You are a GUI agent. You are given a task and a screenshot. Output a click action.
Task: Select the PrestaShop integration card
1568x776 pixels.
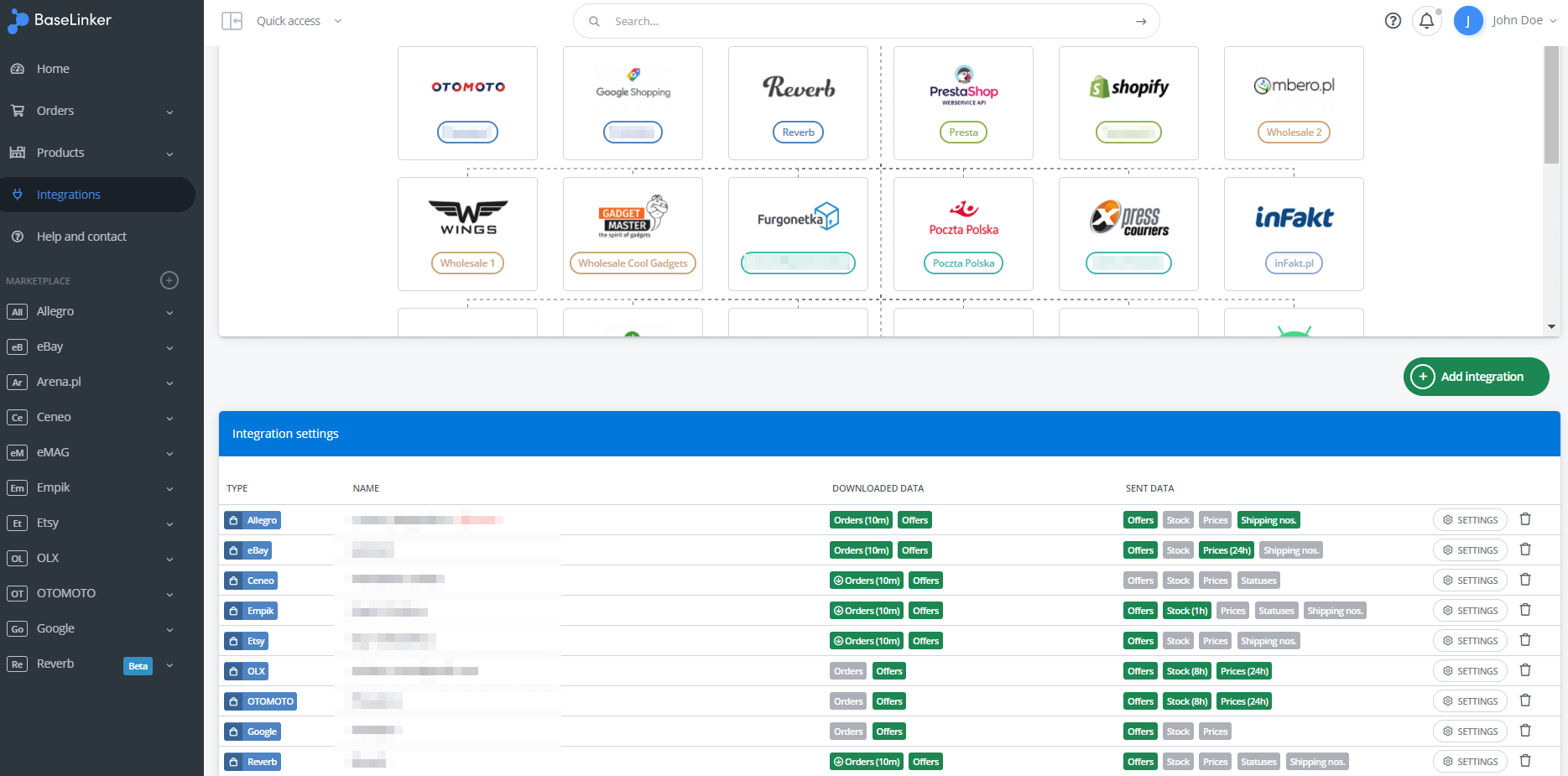pyautogui.click(x=963, y=103)
